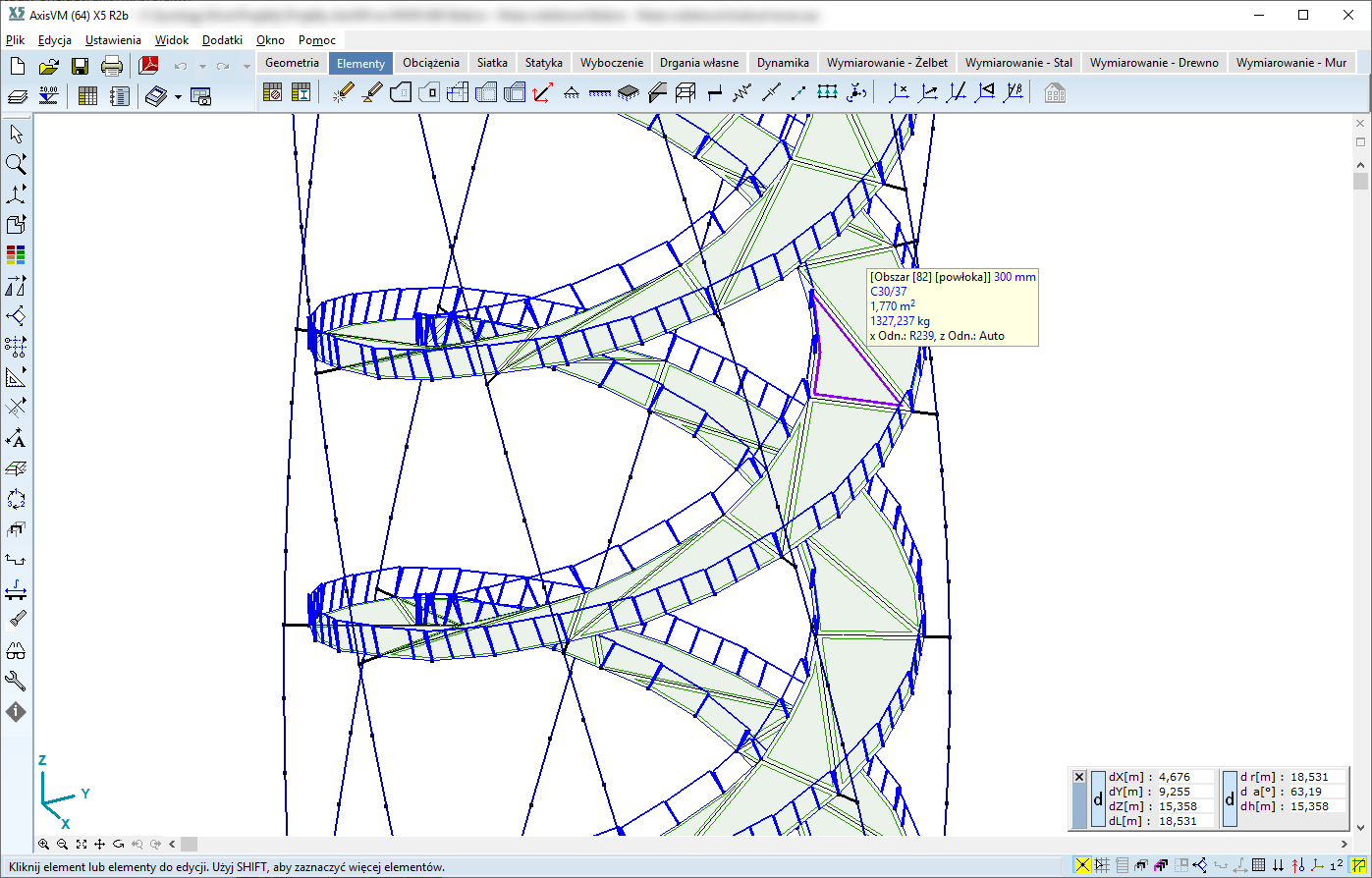
Task: Expand the redo history dropdown arrow
Action: coord(246,67)
